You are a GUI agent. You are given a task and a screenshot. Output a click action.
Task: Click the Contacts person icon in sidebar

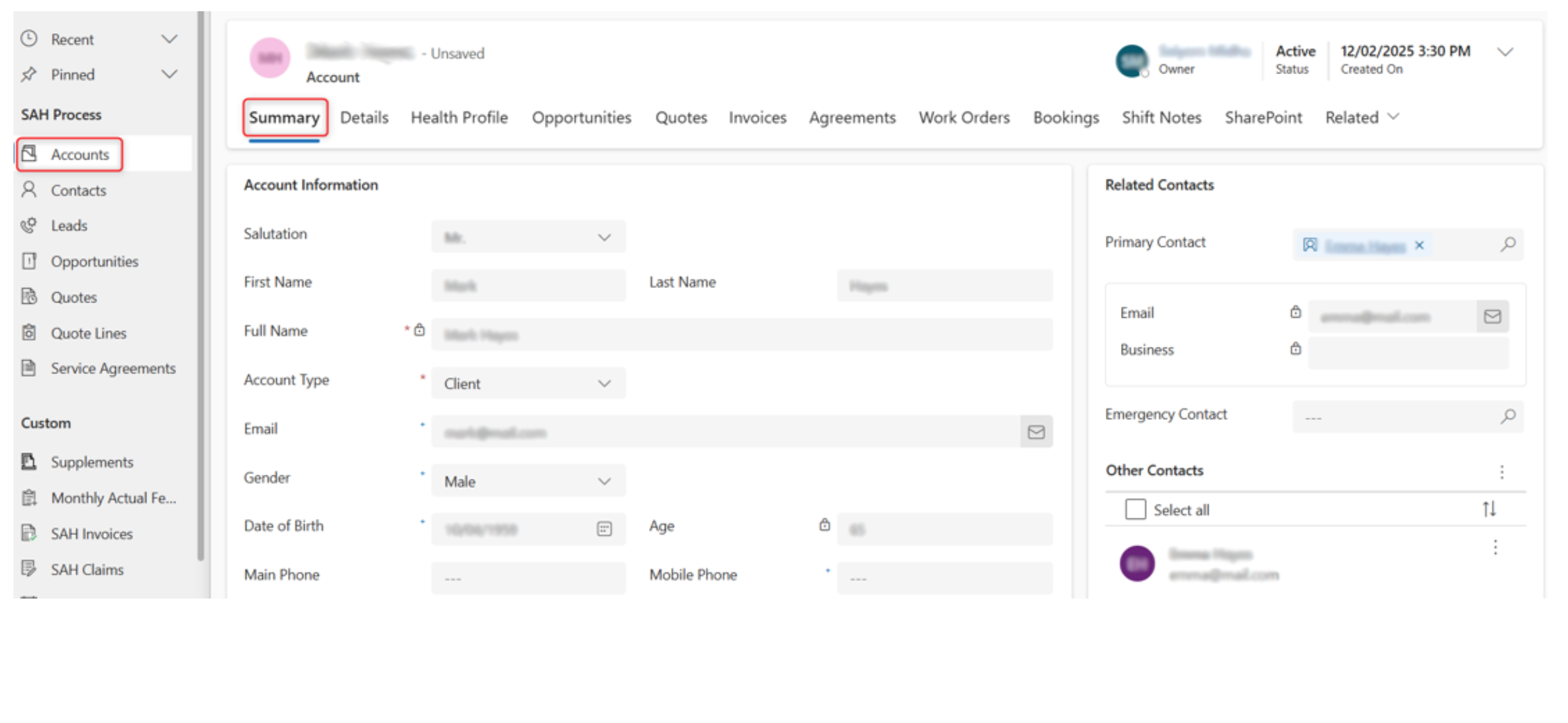pyautogui.click(x=28, y=190)
